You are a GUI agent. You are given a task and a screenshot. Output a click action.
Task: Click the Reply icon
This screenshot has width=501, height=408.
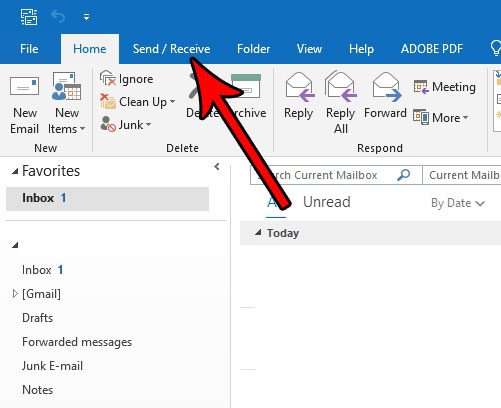click(300, 87)
